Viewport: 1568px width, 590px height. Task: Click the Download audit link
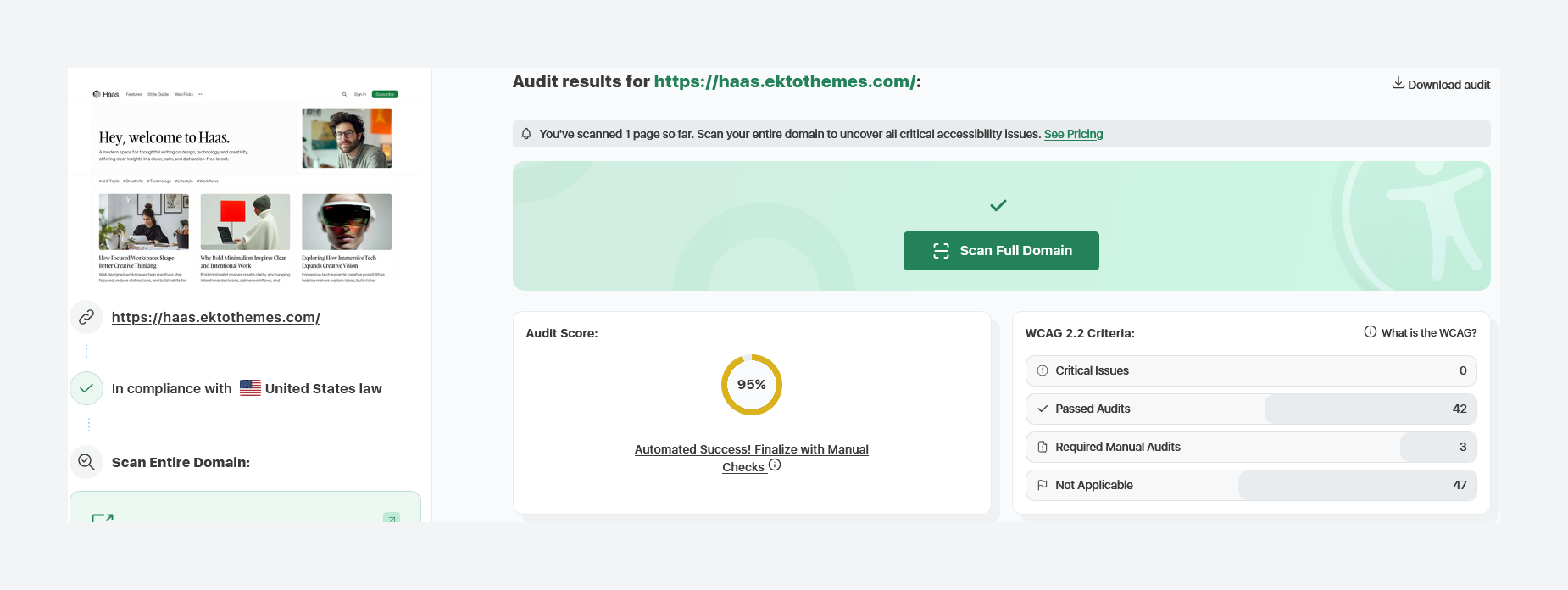click(x=1441, y=84)
